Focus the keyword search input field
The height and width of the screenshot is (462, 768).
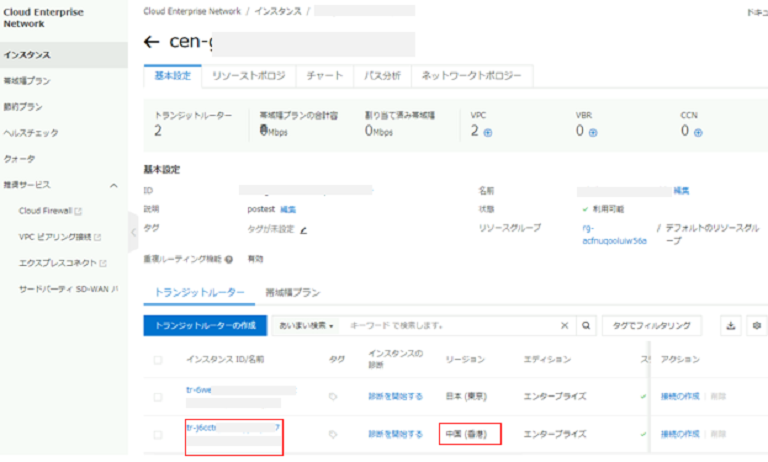[453, 326]
